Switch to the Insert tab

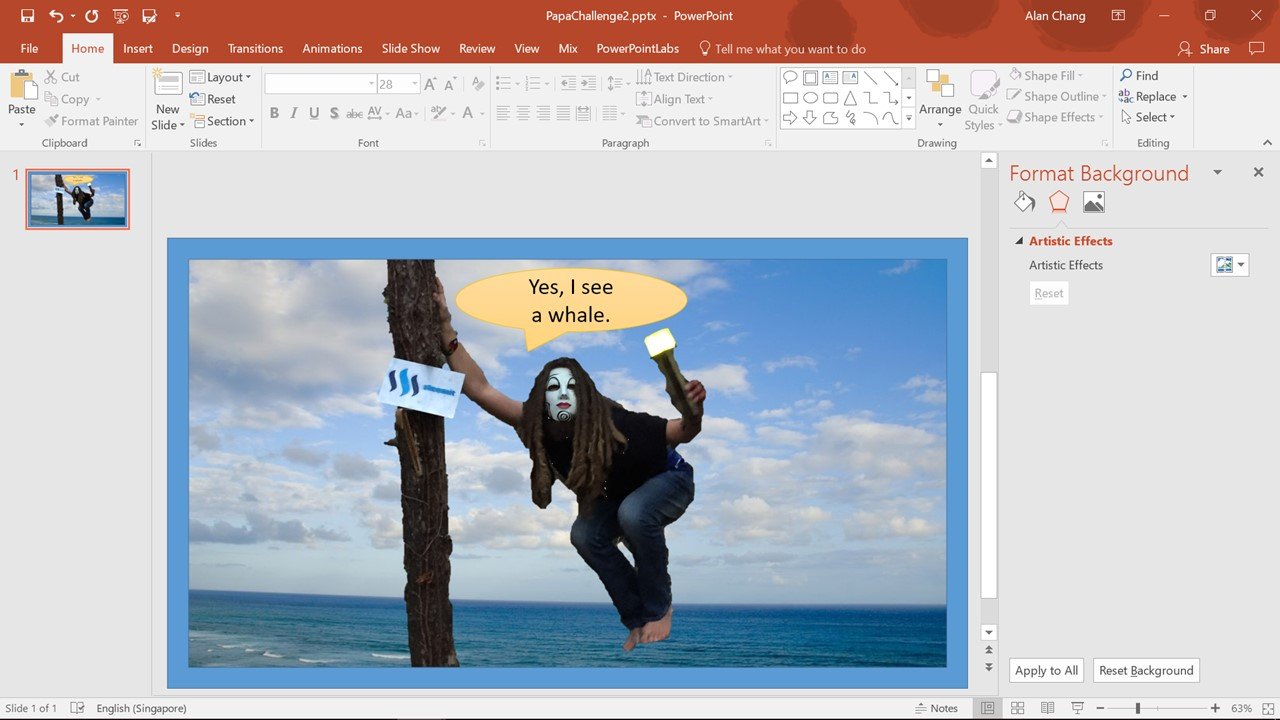138,48
